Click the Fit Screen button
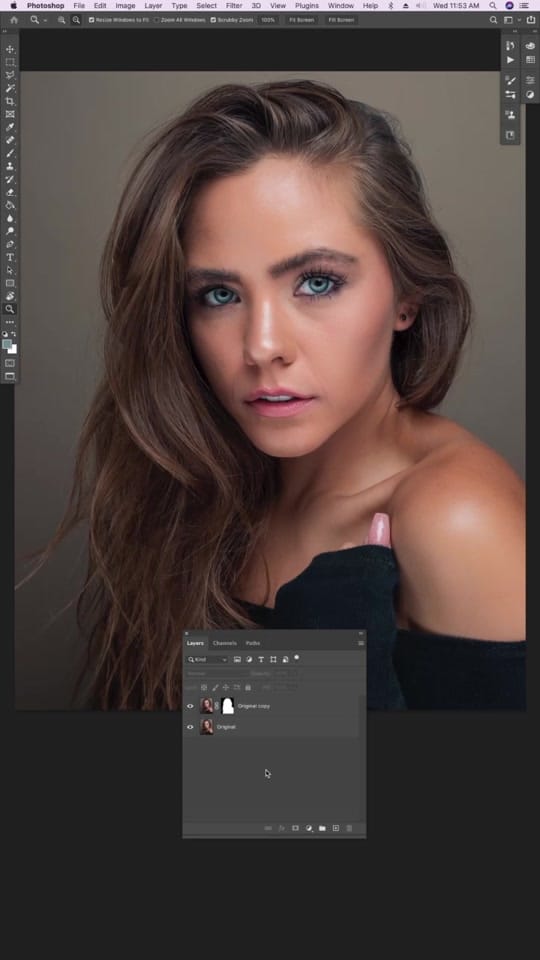 click(x=302, y=20)
